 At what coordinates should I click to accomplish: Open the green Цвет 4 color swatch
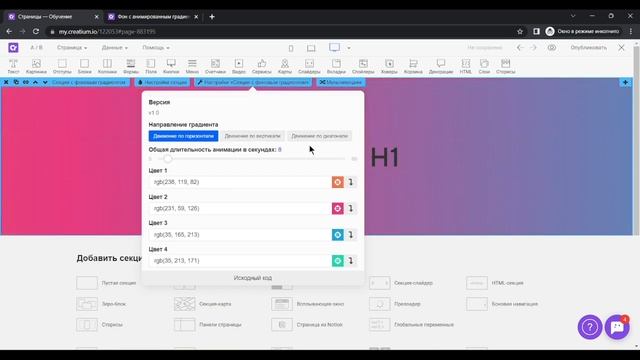point(338,260)
